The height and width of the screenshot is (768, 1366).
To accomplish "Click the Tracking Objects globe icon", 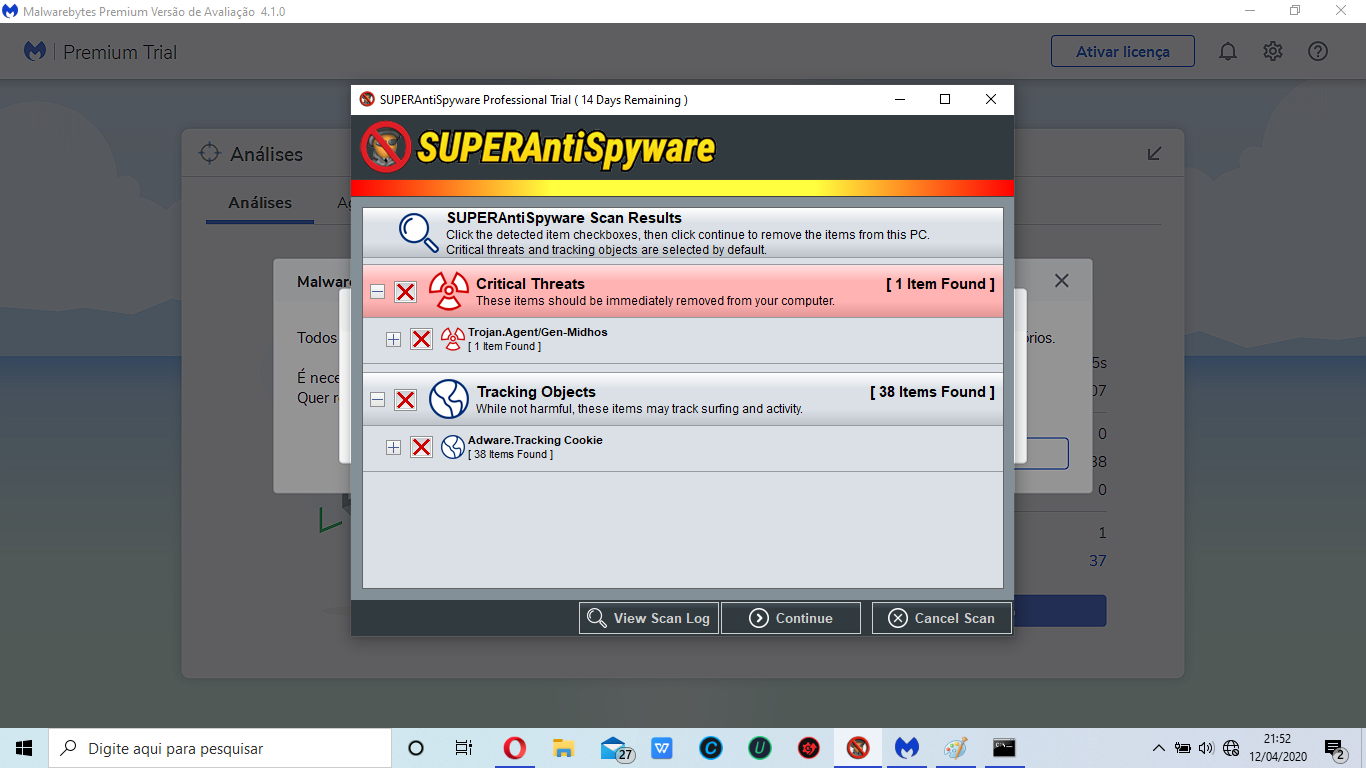I will (449, 399).
